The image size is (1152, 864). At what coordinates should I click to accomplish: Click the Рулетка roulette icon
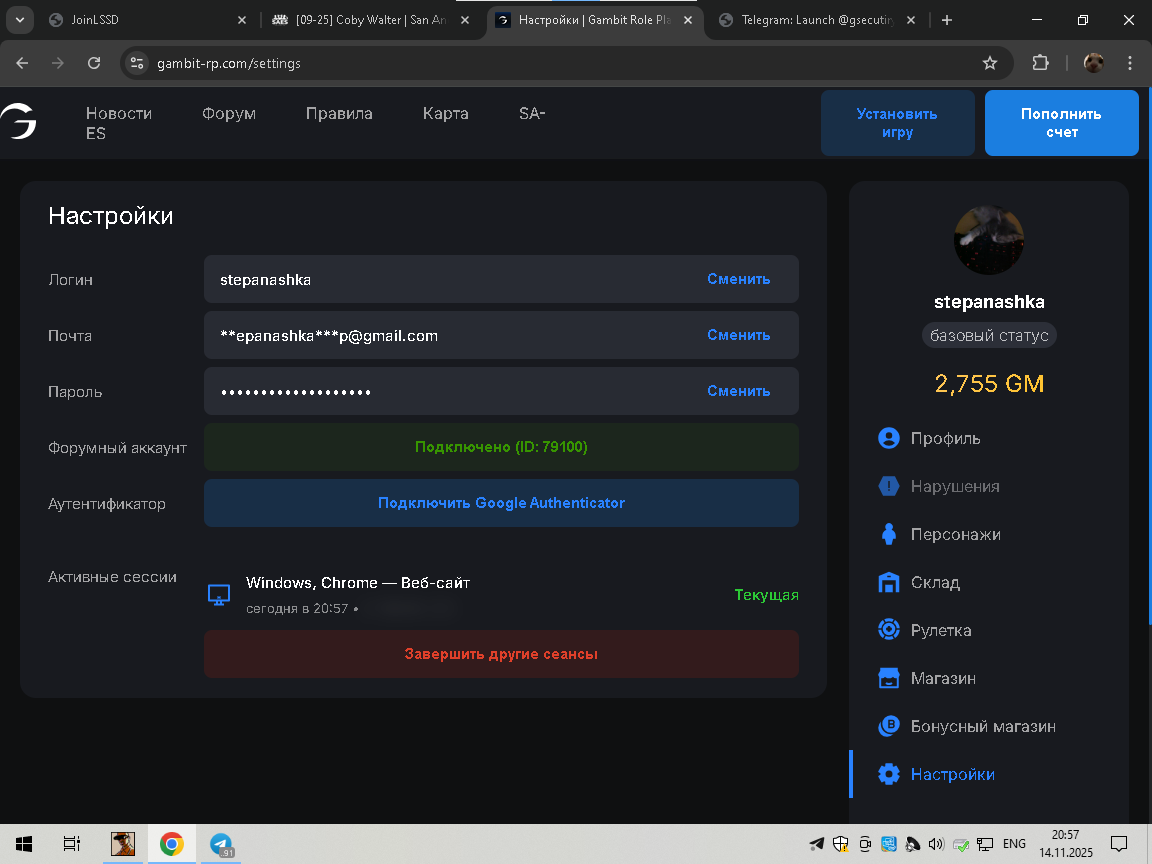coord(888,630)
